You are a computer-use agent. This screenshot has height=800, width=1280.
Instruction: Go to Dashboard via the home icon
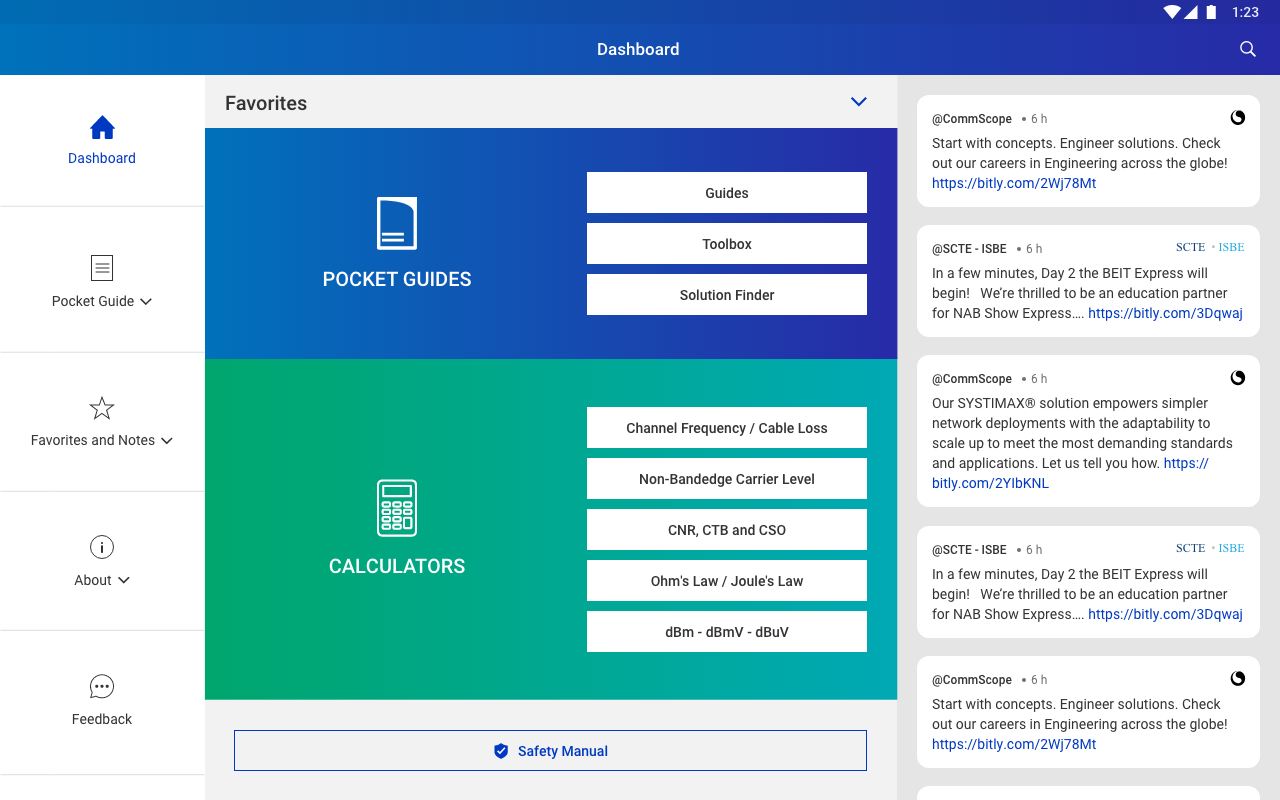point(102,127)
